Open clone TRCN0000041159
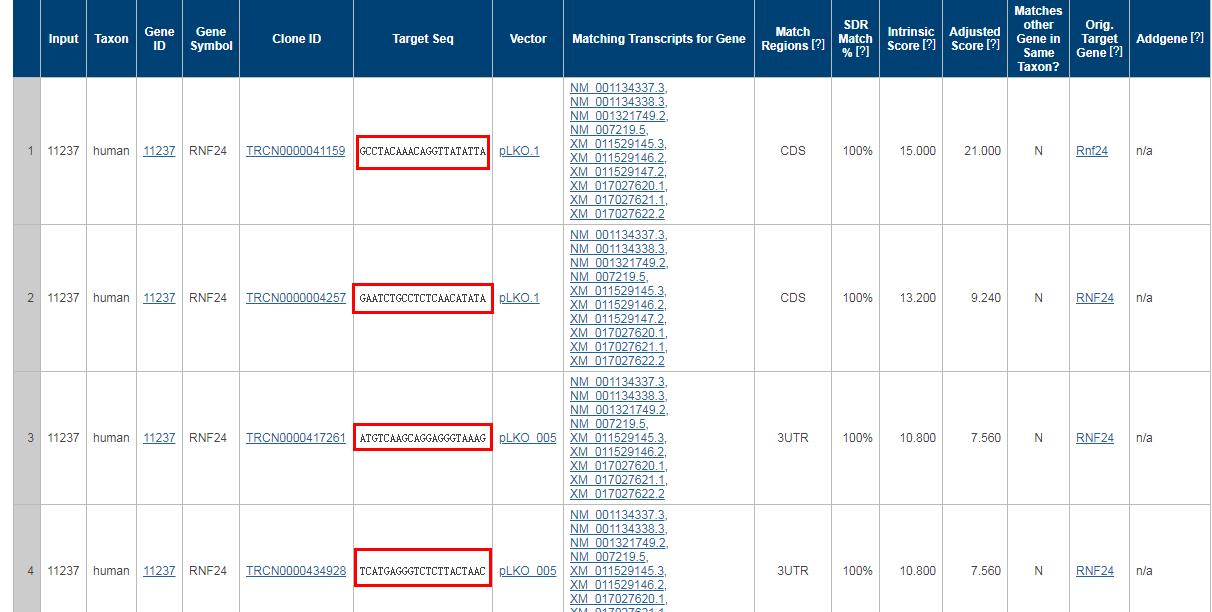 (295, 151)
